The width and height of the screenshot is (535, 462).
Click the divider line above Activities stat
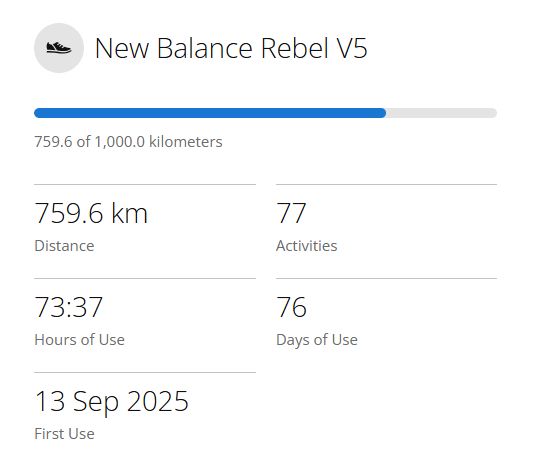[x=387, y=185]
